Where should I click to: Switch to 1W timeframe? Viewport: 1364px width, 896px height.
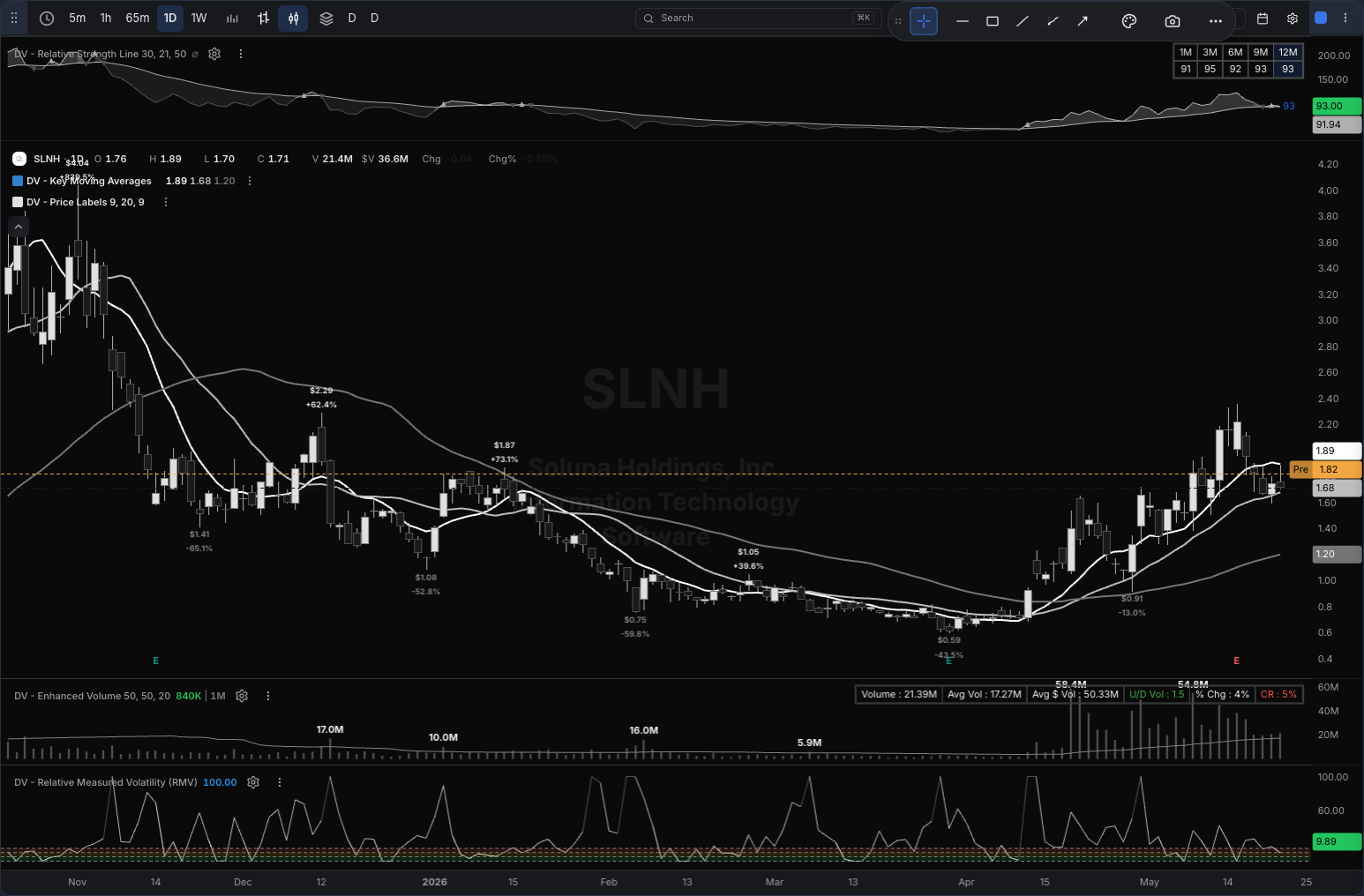point(199,18)
